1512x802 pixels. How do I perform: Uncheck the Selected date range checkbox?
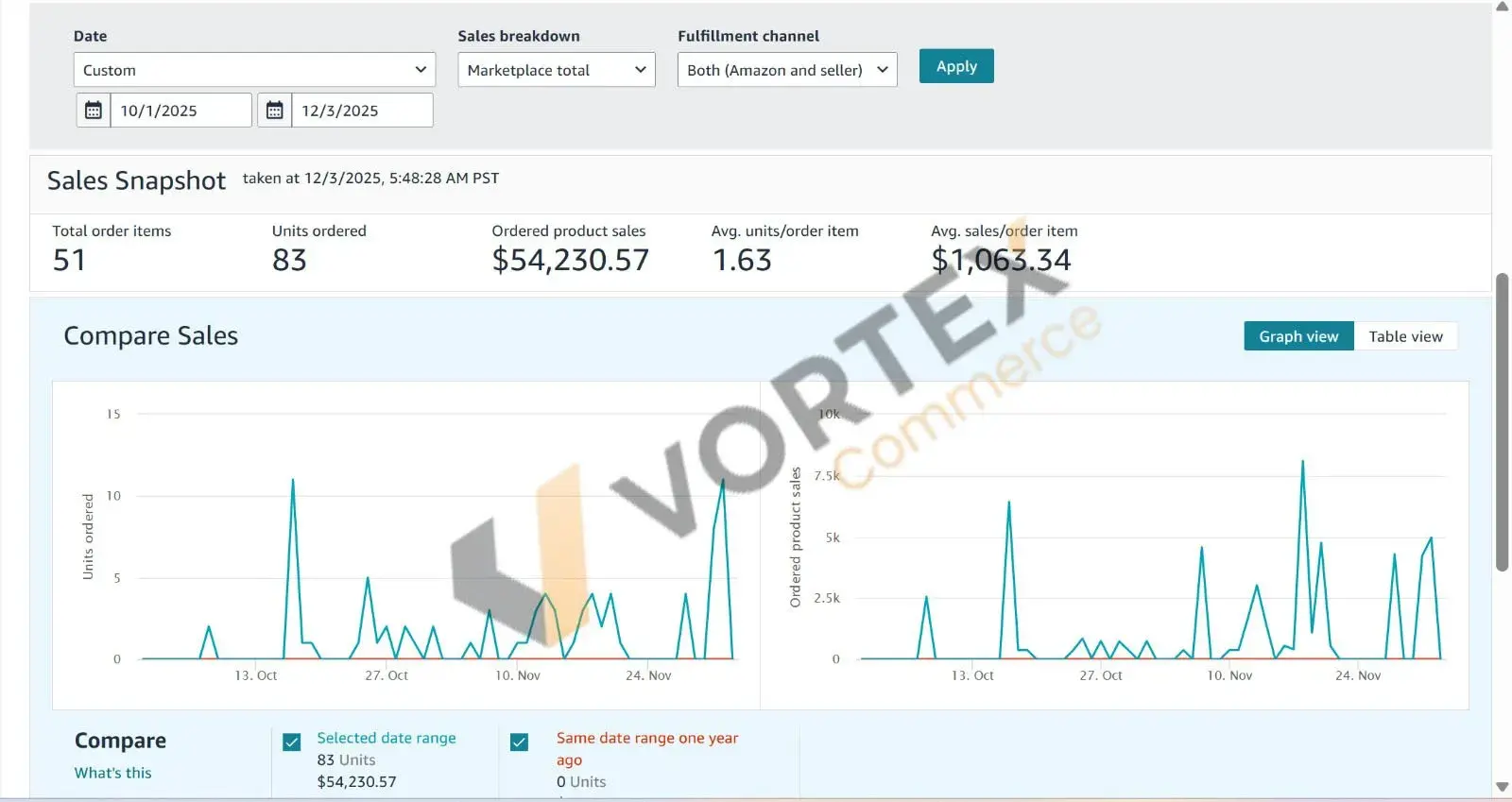pyautogui.click(x=292, y=742)
